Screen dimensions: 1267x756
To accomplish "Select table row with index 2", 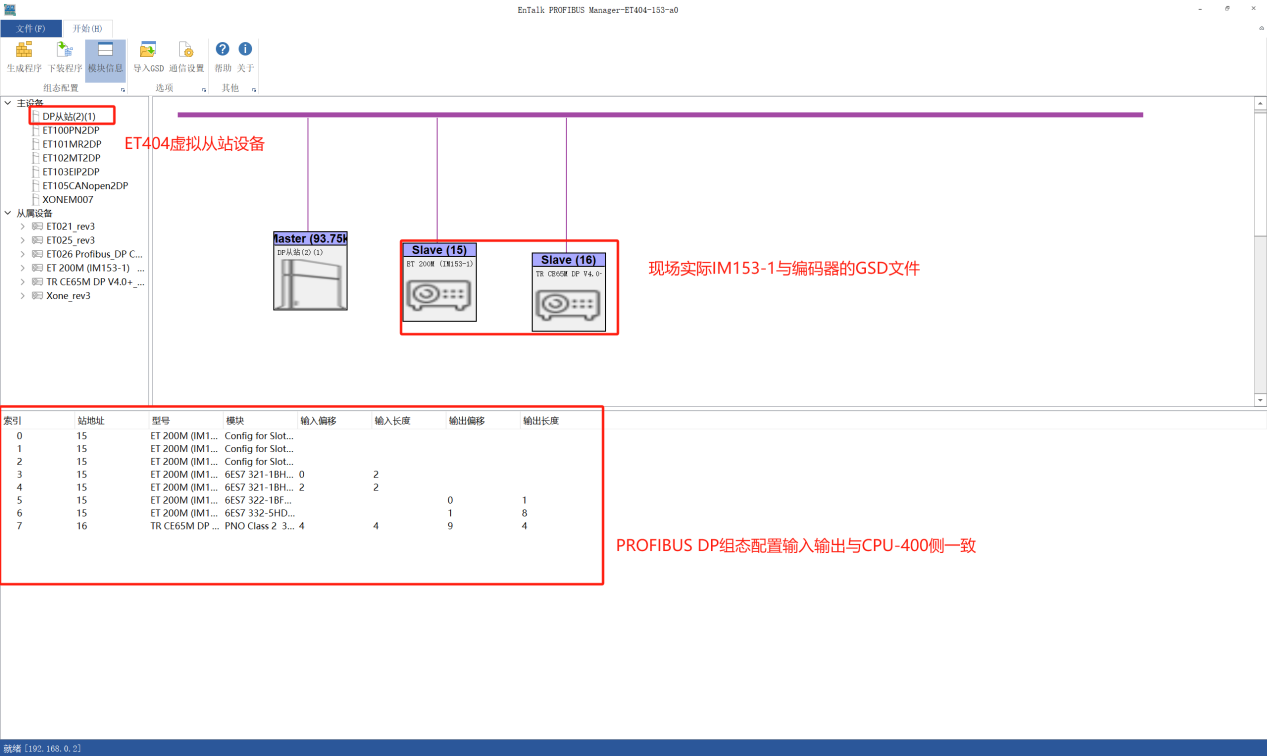I will [x=298, y=462].
